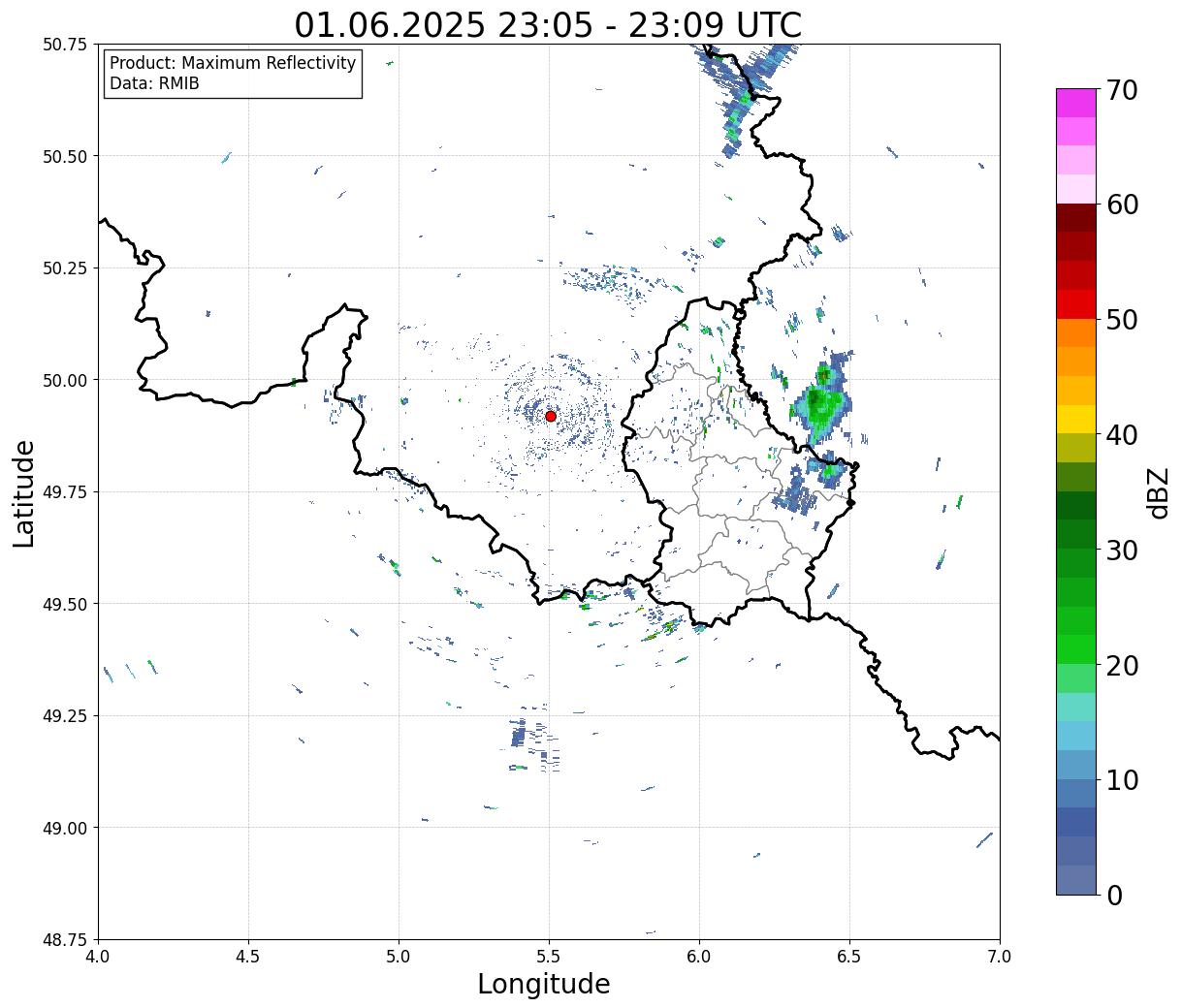Viewport: 1182px width, 1008px height.
Task: Click the palest pink colorbar segment just above 60
Action: (x=1076, y=189)
